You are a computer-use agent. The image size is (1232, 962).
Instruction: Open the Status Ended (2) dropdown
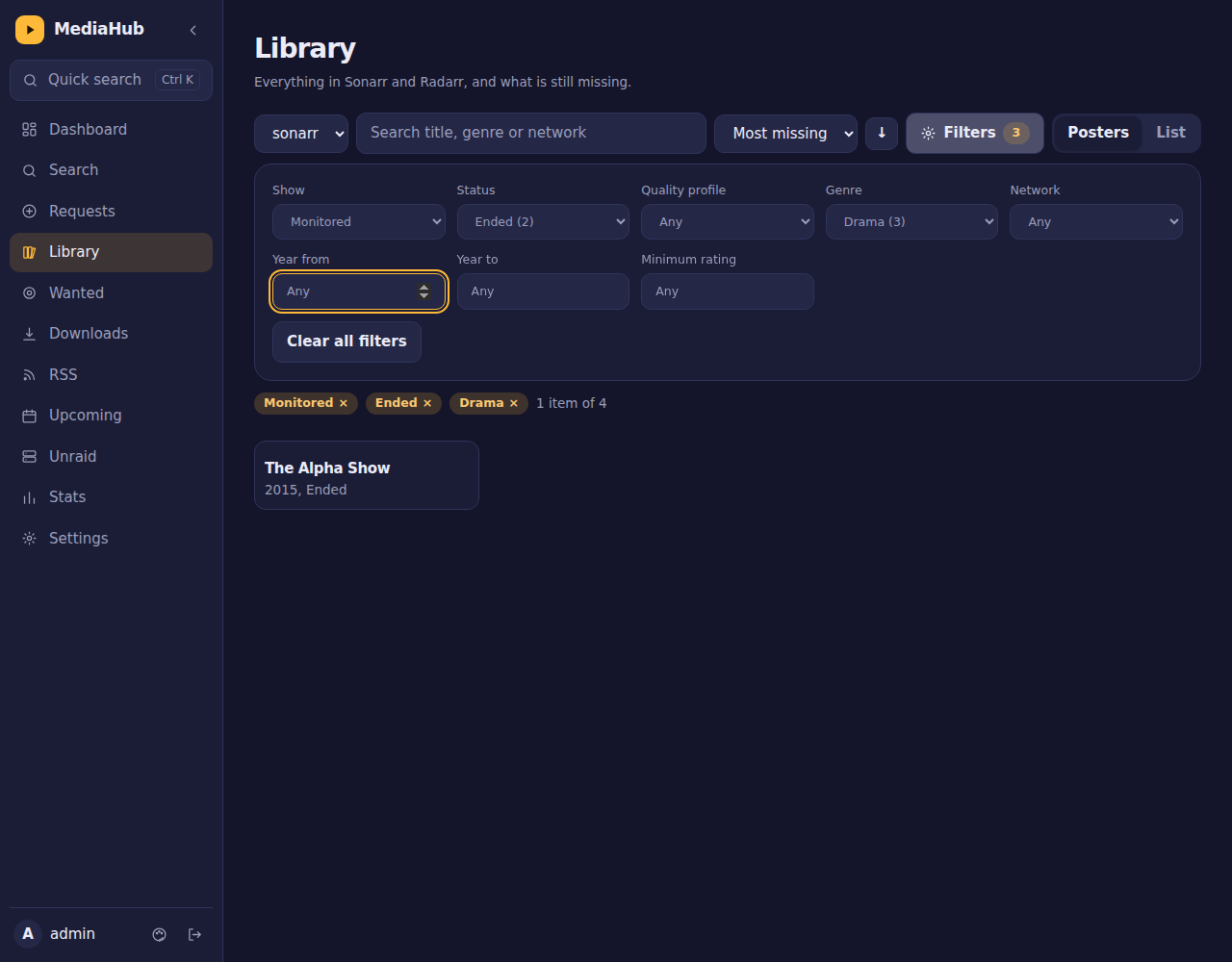543,221
